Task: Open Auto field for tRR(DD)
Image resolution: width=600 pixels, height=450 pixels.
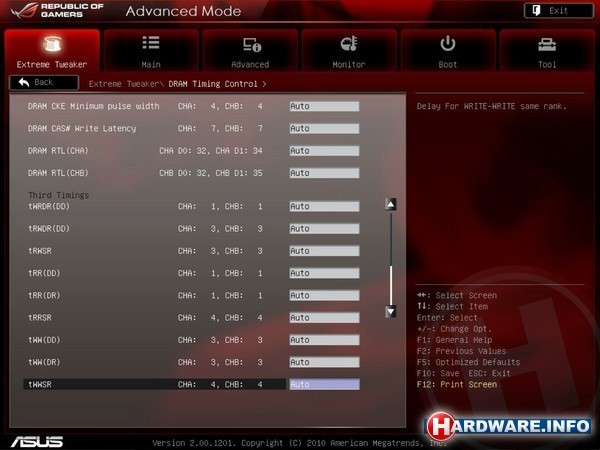Action: [x=324, y=273]
